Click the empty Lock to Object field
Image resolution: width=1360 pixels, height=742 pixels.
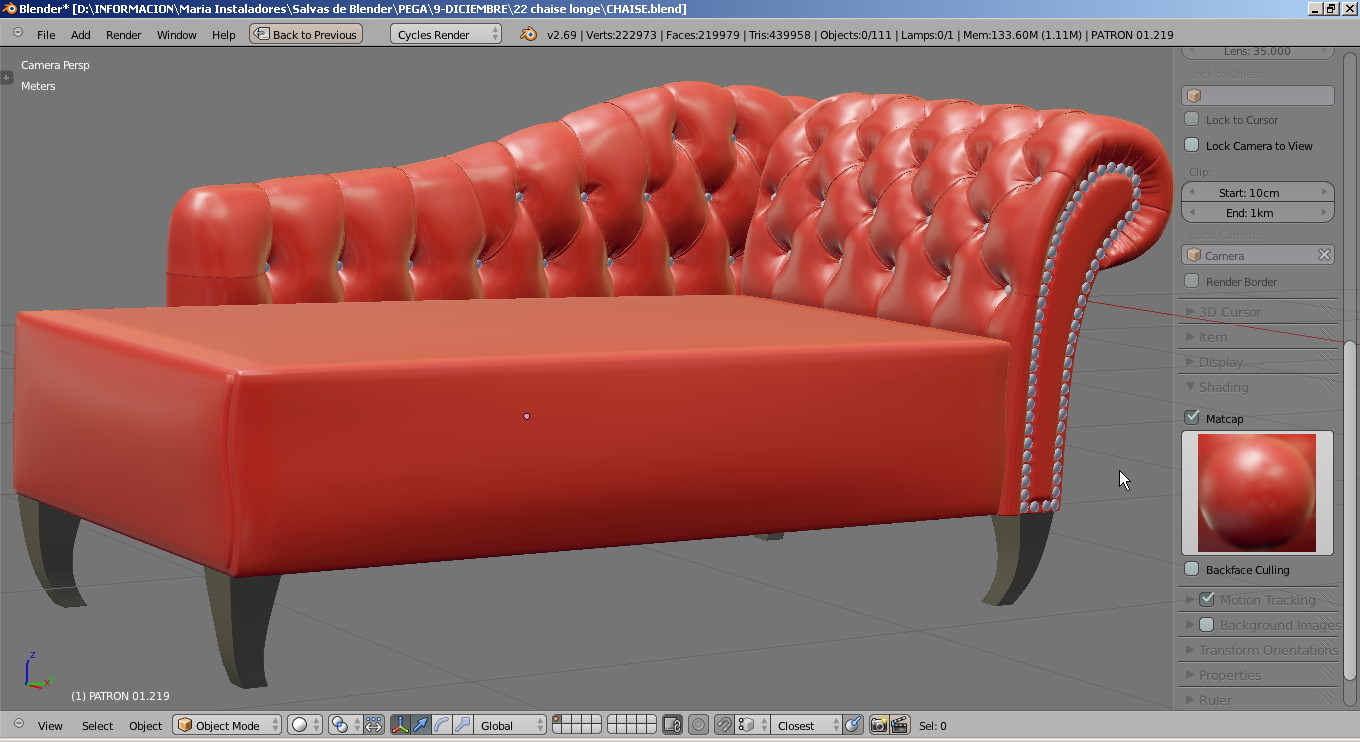click(1258, 96)
